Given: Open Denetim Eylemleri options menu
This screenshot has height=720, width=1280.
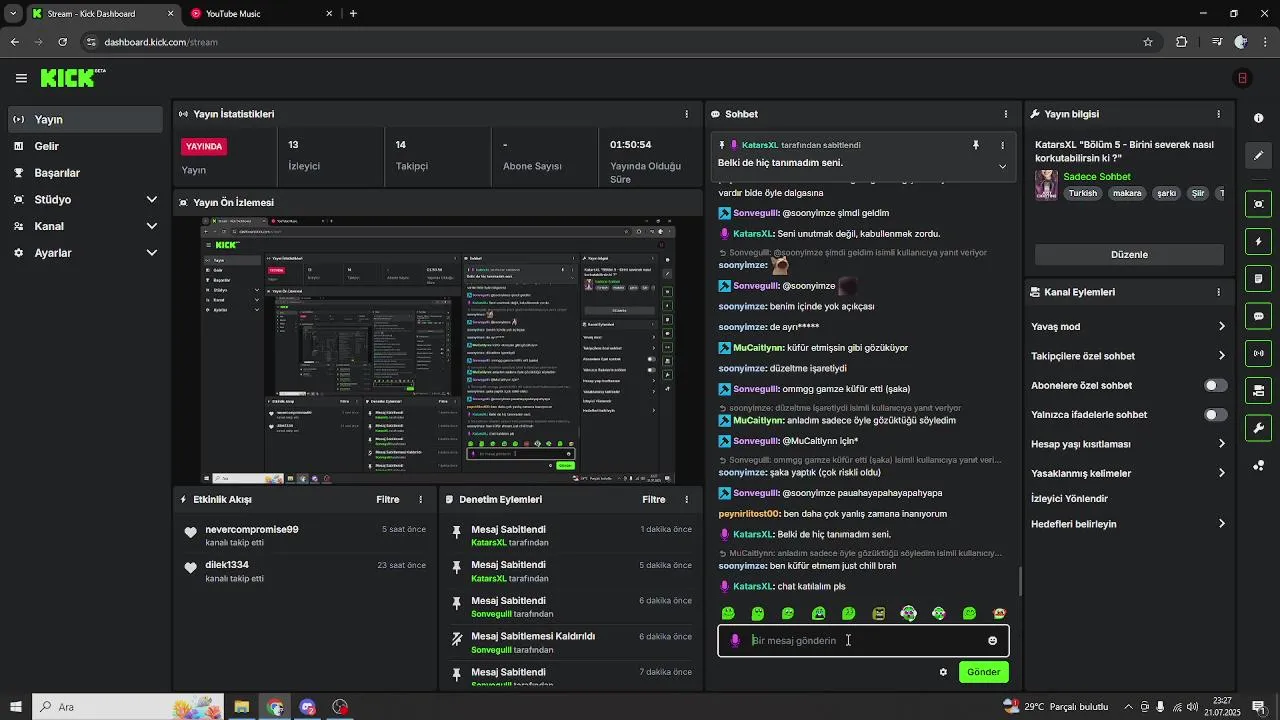Looking at the screenshot, I should [x=686, y=499].
